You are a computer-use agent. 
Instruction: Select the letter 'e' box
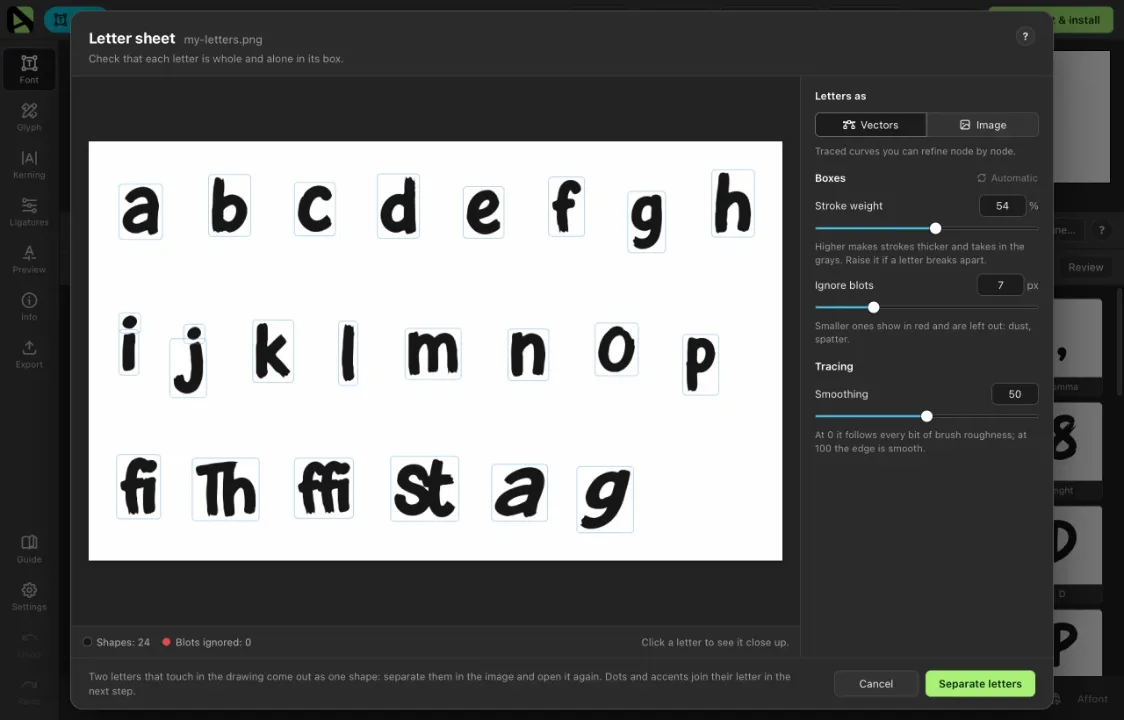click(x=483, y=212)
